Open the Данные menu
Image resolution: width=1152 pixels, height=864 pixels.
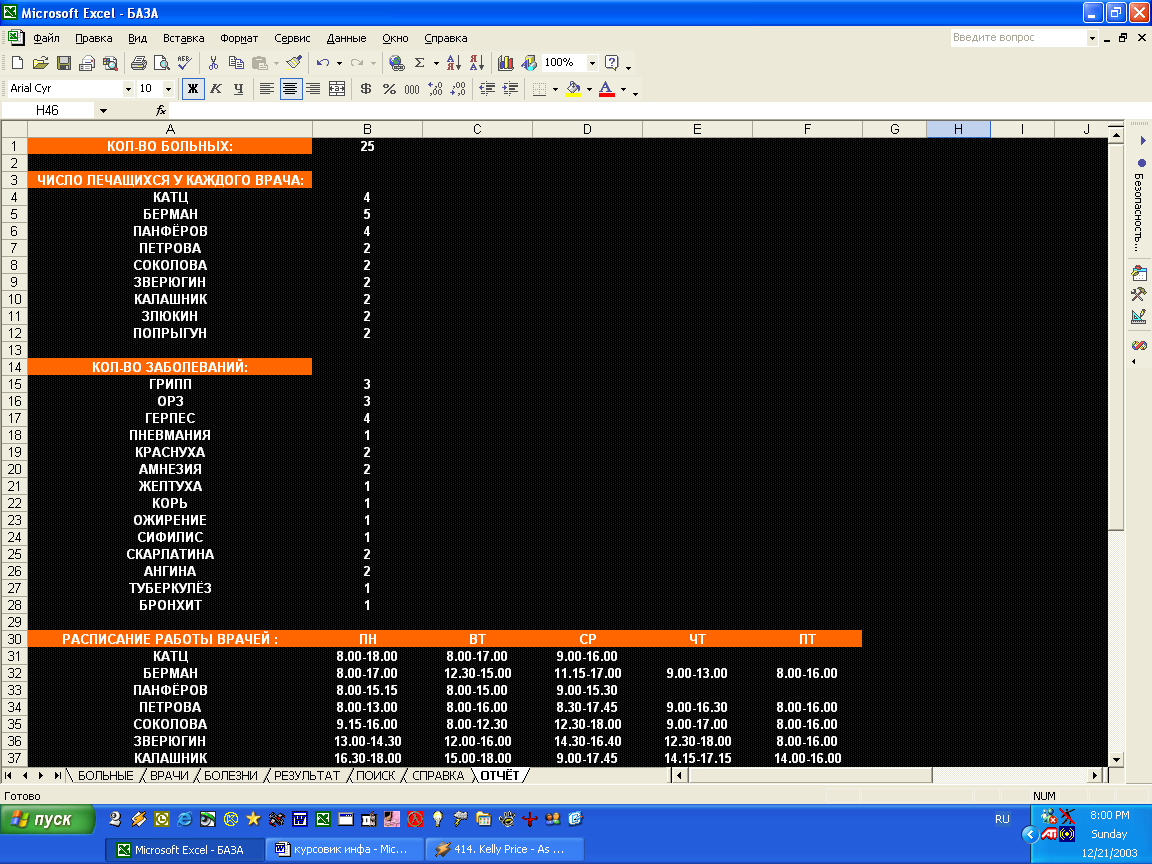tap(346, 38)
